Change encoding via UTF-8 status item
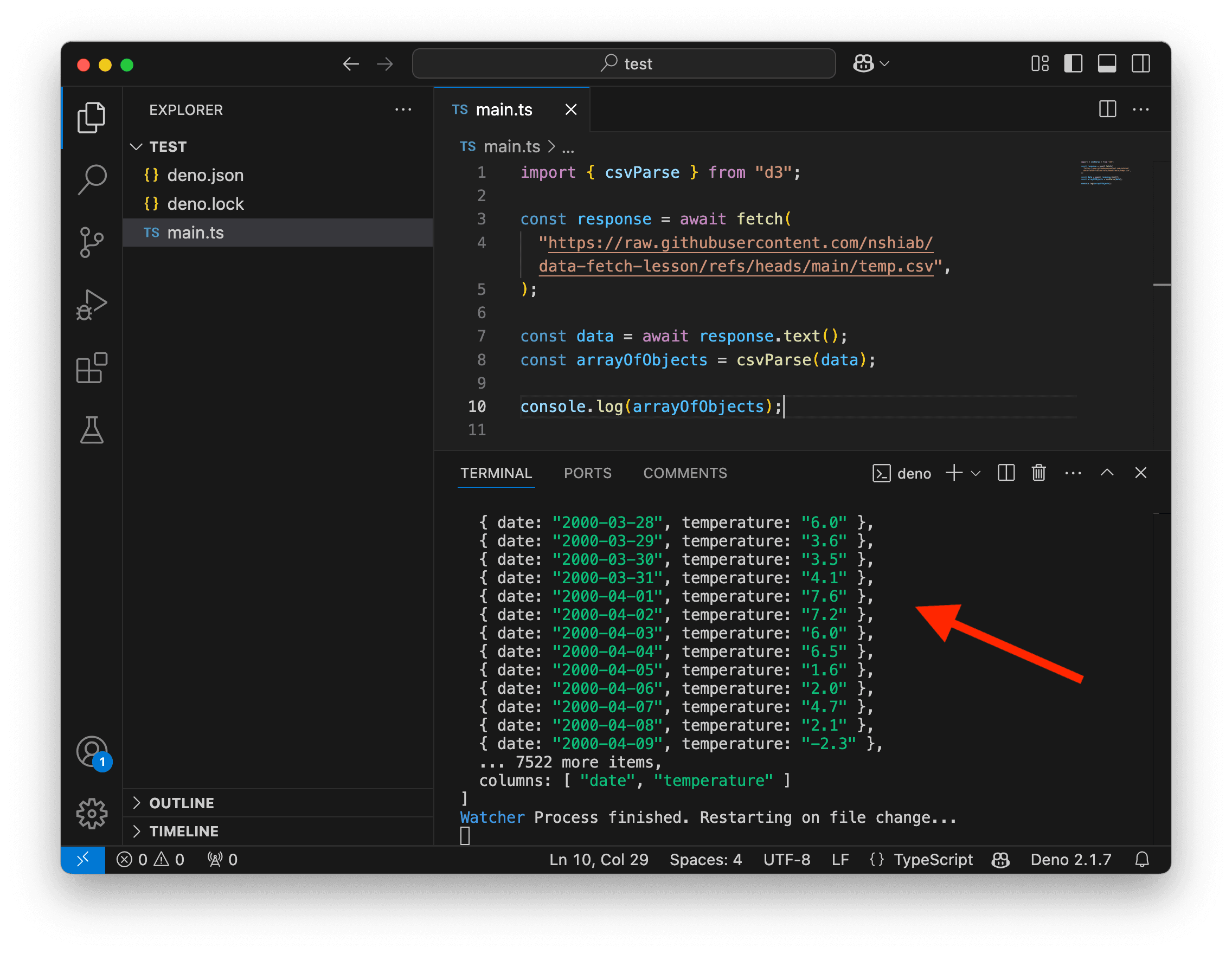The height and width of the screenshot is (954, 1232). tap(786, 859)
